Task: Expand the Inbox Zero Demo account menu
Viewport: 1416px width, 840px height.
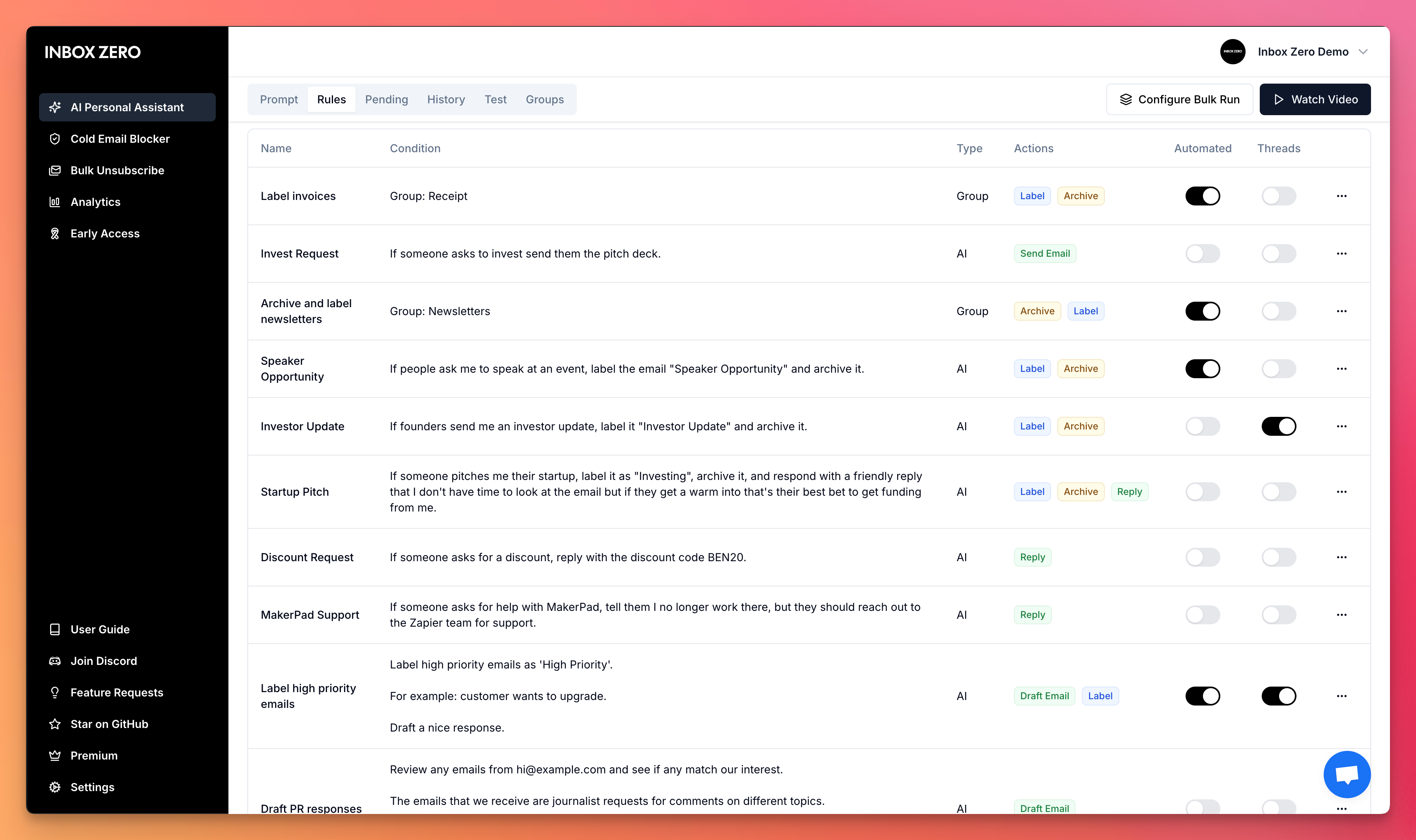Action: (x=1363, y=52)
